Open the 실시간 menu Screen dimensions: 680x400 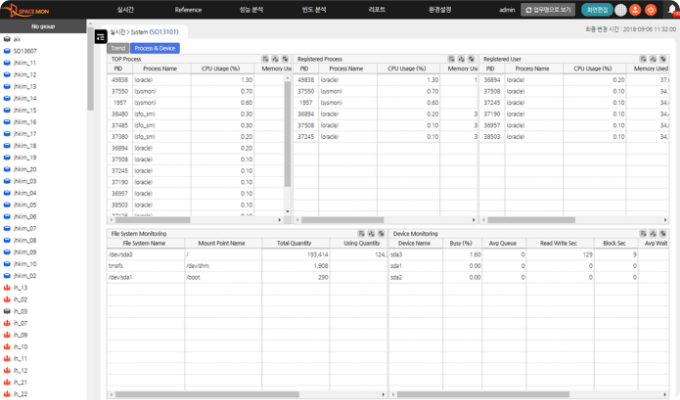coord(125,9)
